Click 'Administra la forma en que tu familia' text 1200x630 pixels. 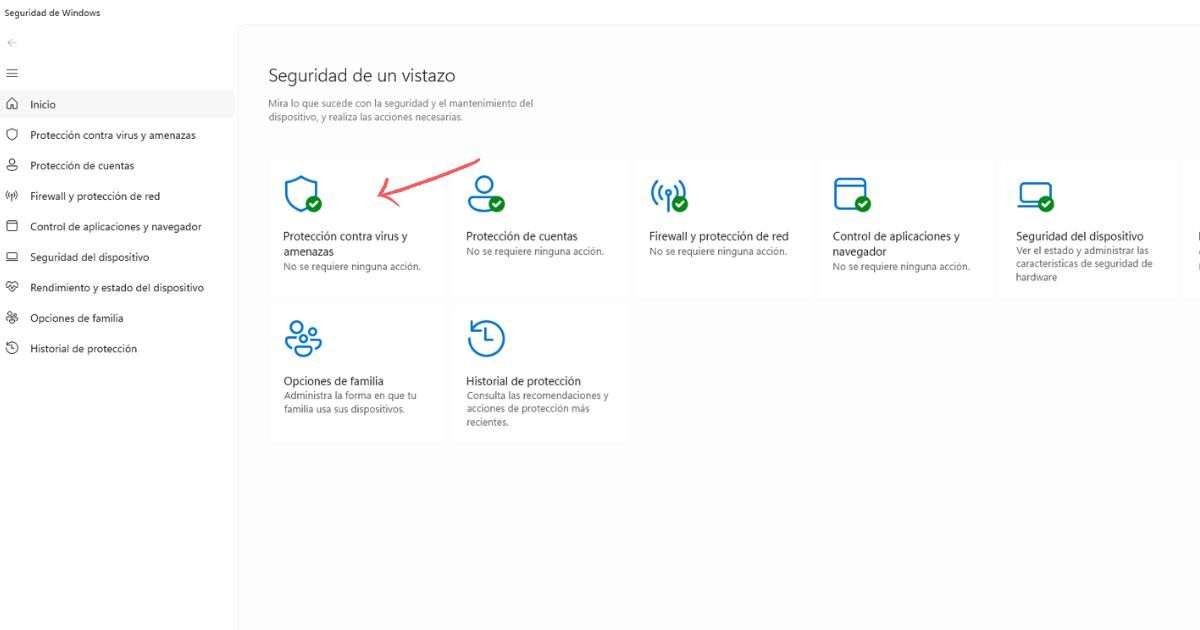pos(350,402)
